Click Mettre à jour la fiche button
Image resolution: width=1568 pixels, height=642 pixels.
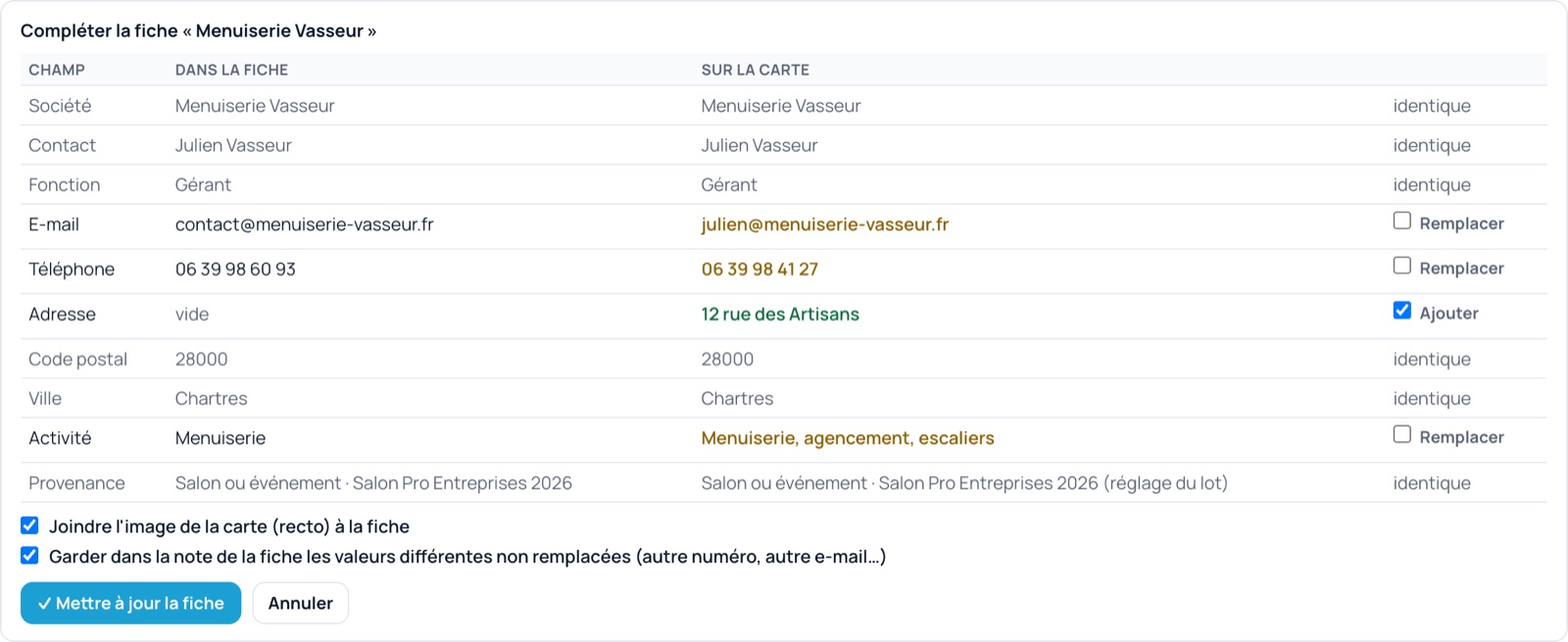[131, 603]
